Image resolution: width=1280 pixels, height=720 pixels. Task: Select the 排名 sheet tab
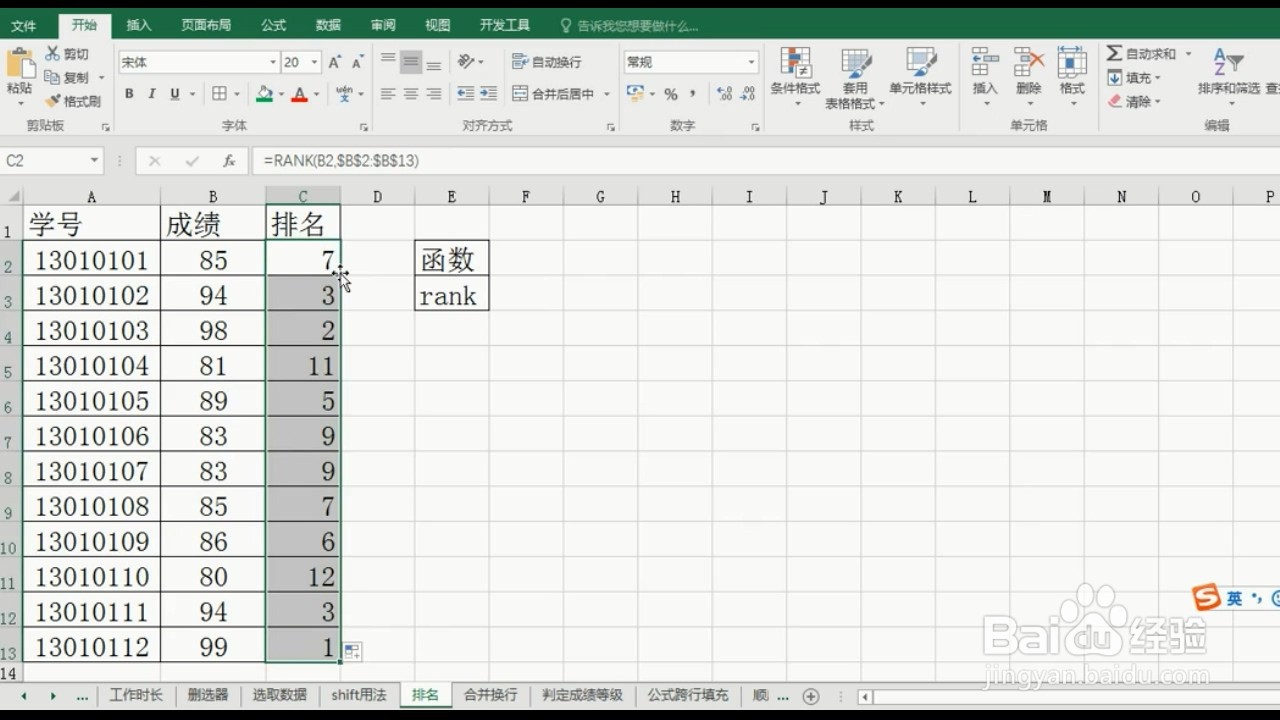click(424, 694)
